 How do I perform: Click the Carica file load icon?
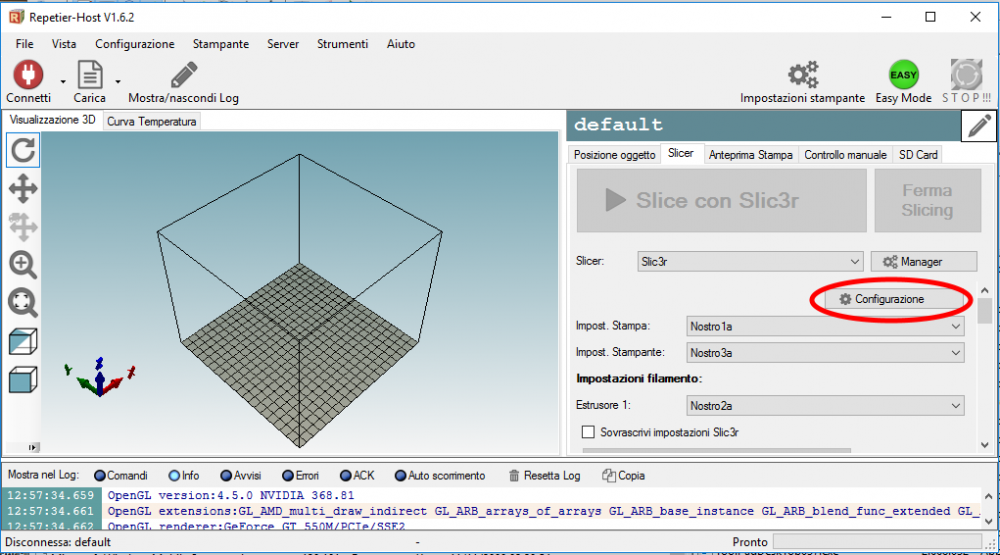click(x=90, y=76)
